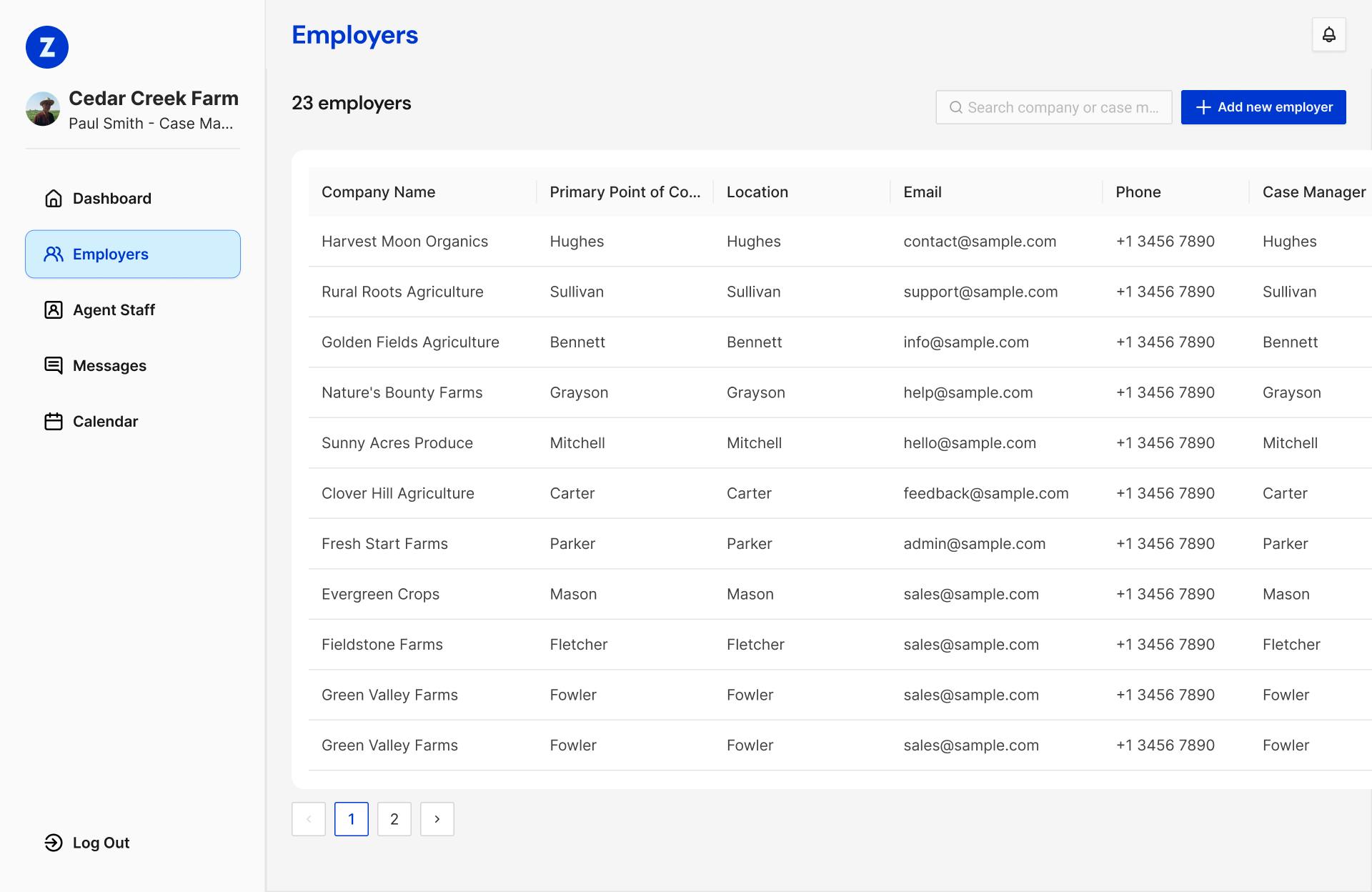The height and width of the screenshot is (892, 1372).
Task: Click the notification bell icon
Action: 1328,35
